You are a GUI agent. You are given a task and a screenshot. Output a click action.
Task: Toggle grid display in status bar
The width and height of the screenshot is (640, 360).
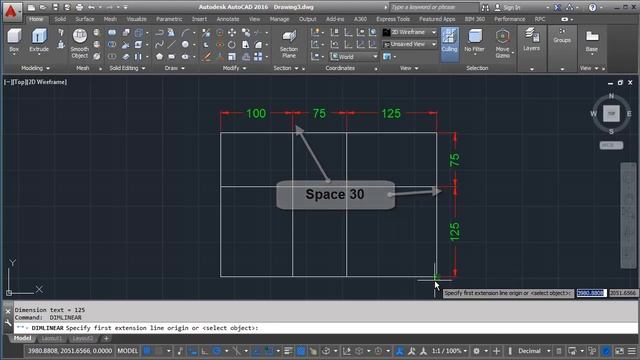(148, 351)
